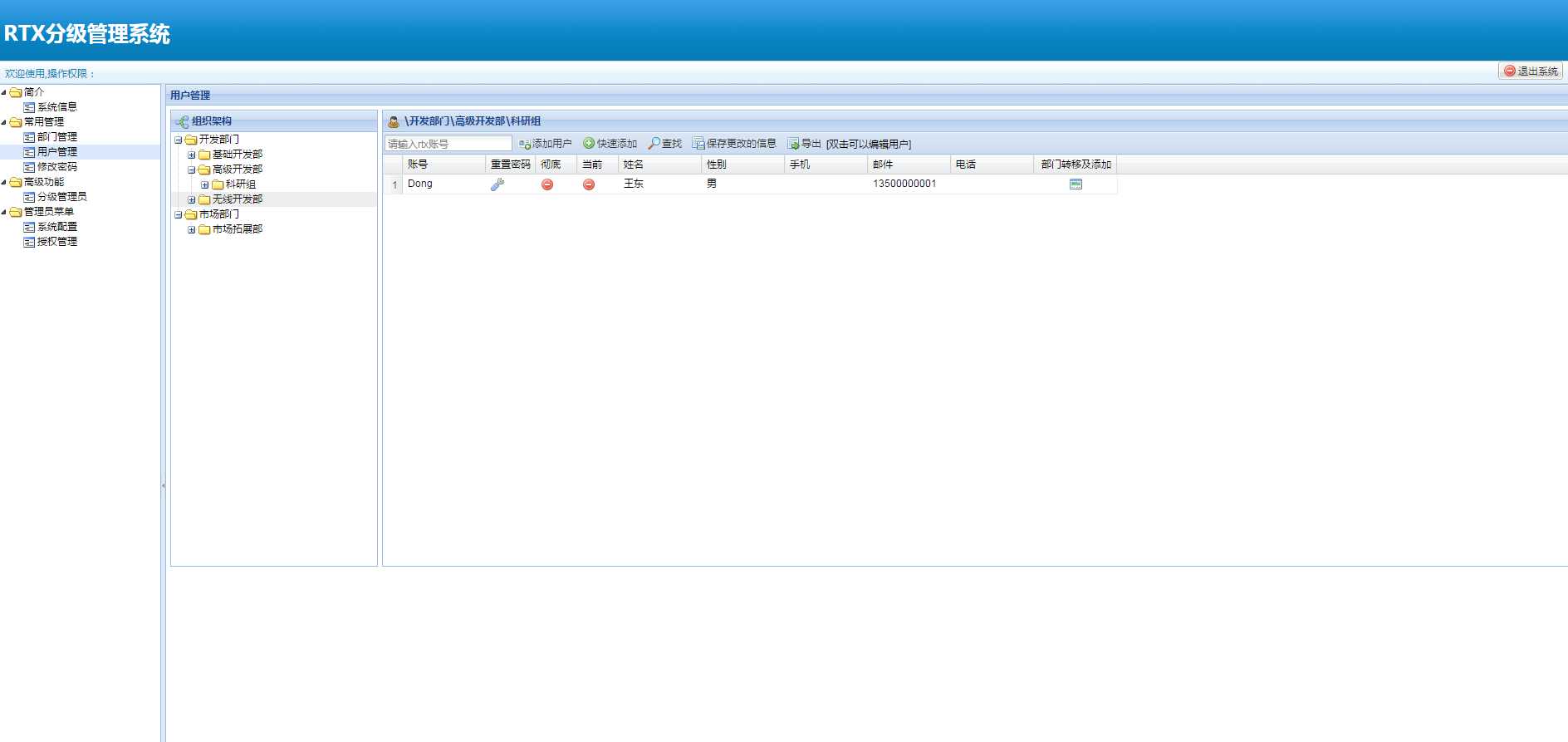This screenshot has height=742, width=1568.
Task: Collapse the 市场部门 node via minus box
Action: click(x=178, y=214)
